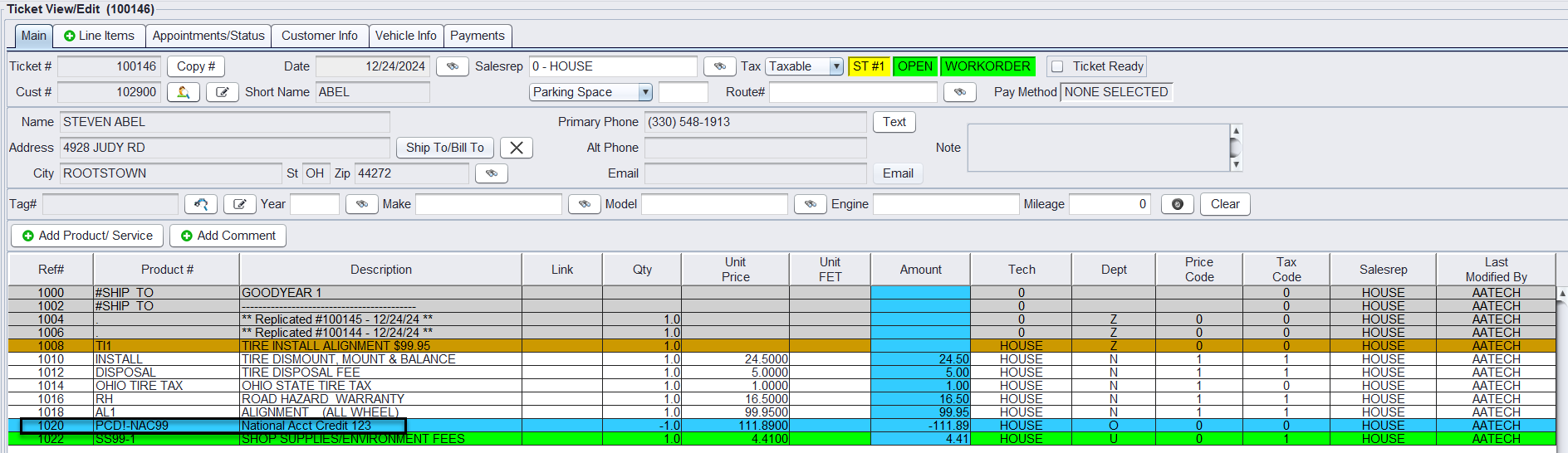
Task: Click the edit customer pencil icon
Action: pos(223,92)
